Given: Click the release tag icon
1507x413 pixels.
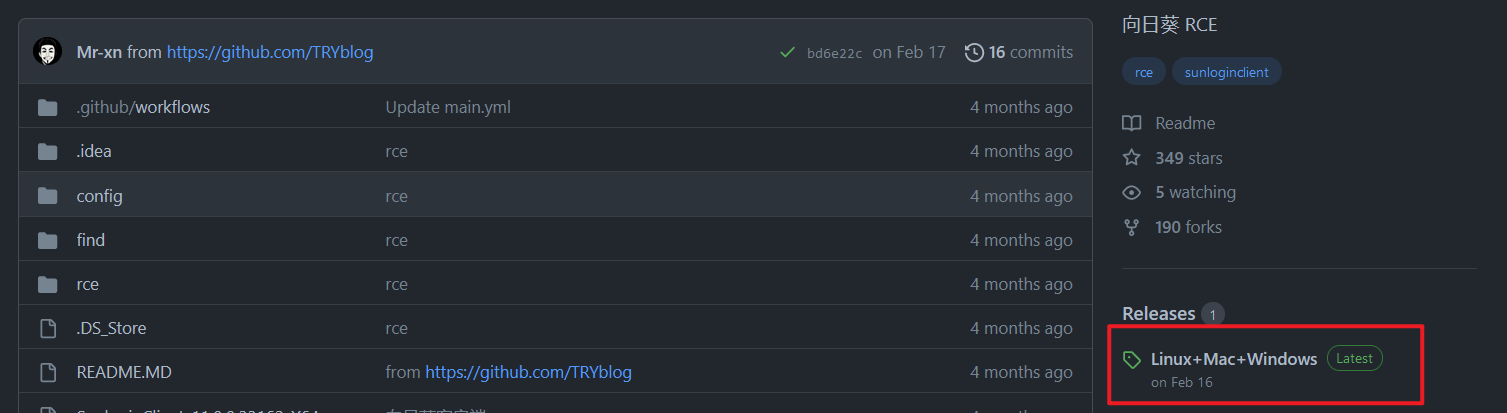Looking at the screenshot, I should [1132, 359].
